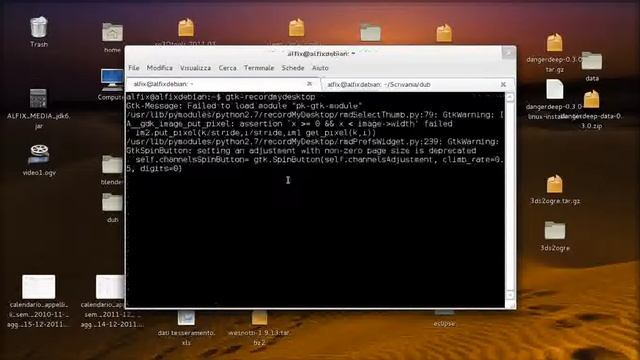The height and width of the screenshot is (360, 640).
Task: Click the terminal scrollbar down arrow
Action: 509,294
